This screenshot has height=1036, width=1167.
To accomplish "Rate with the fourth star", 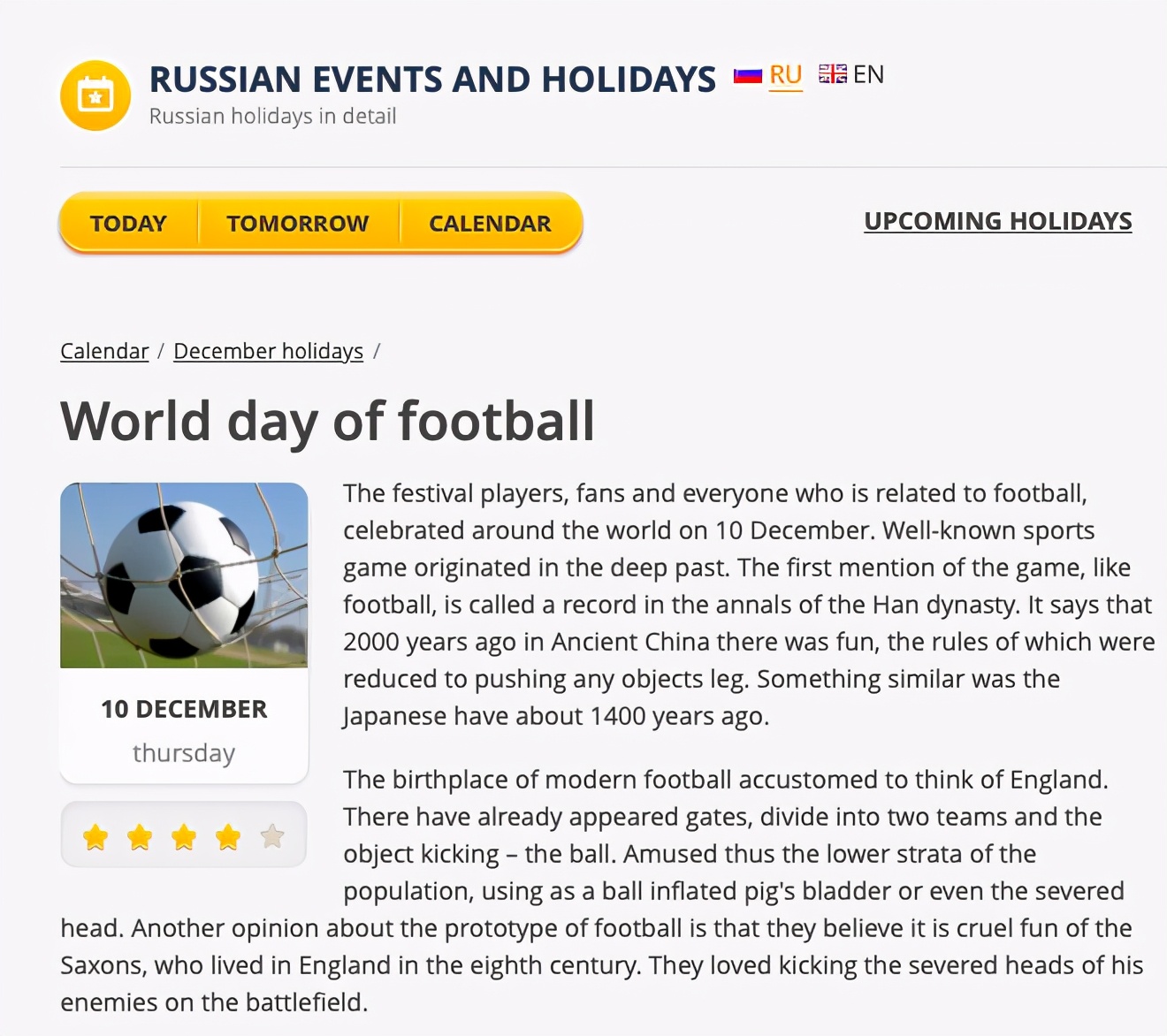I will (x=228, y=836).
